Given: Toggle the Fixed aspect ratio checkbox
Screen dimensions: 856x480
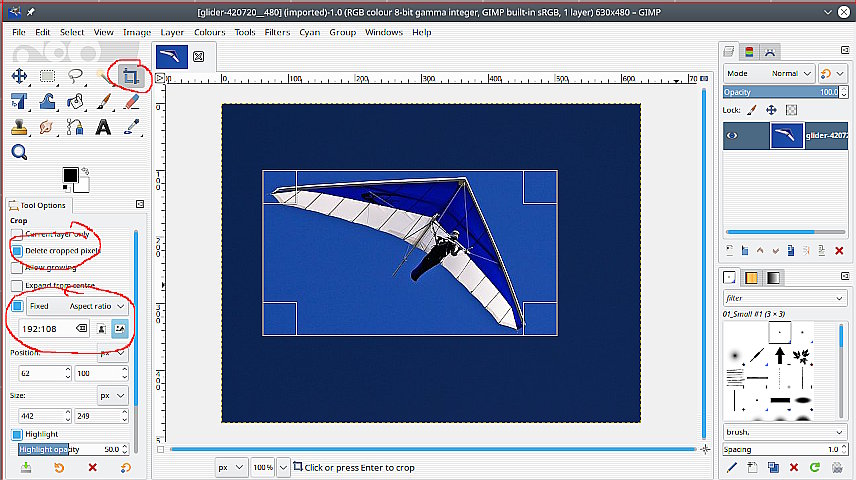Looking at the screenshot, I should coord(17,306).
